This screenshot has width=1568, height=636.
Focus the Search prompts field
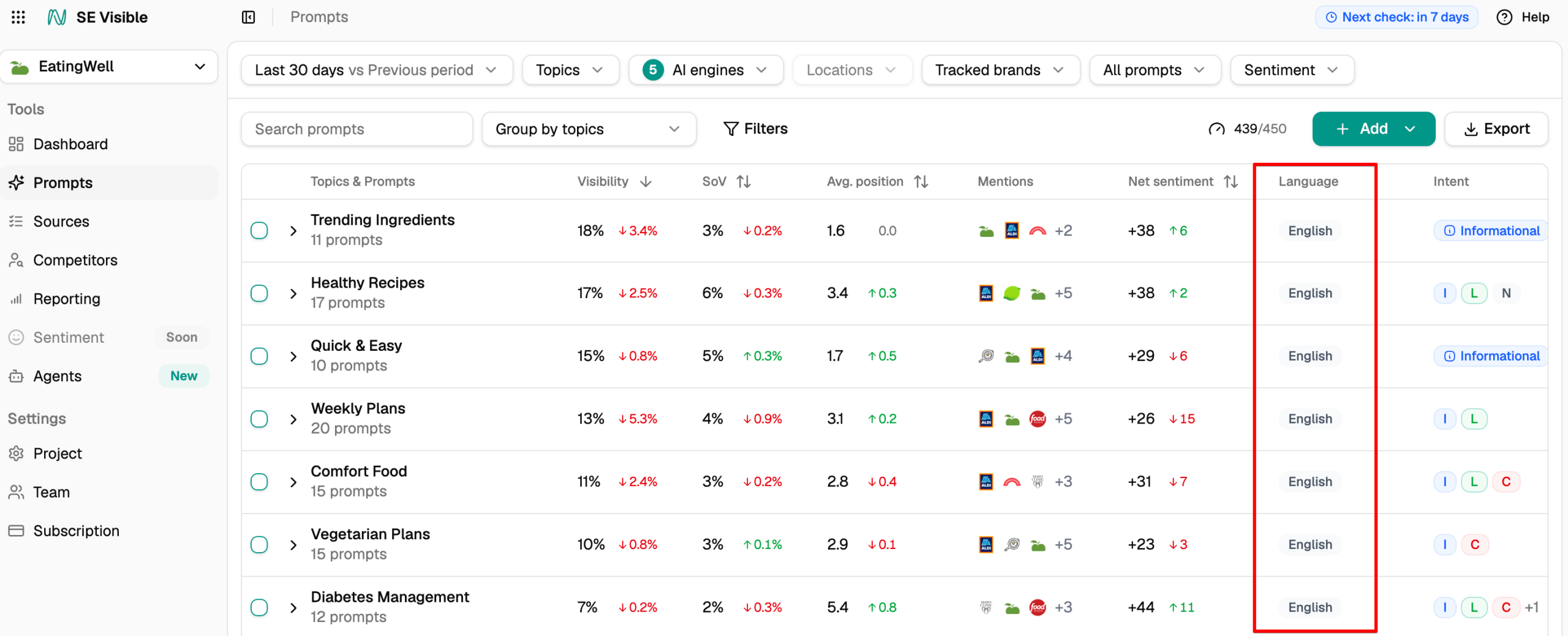(x=356, y=129)
